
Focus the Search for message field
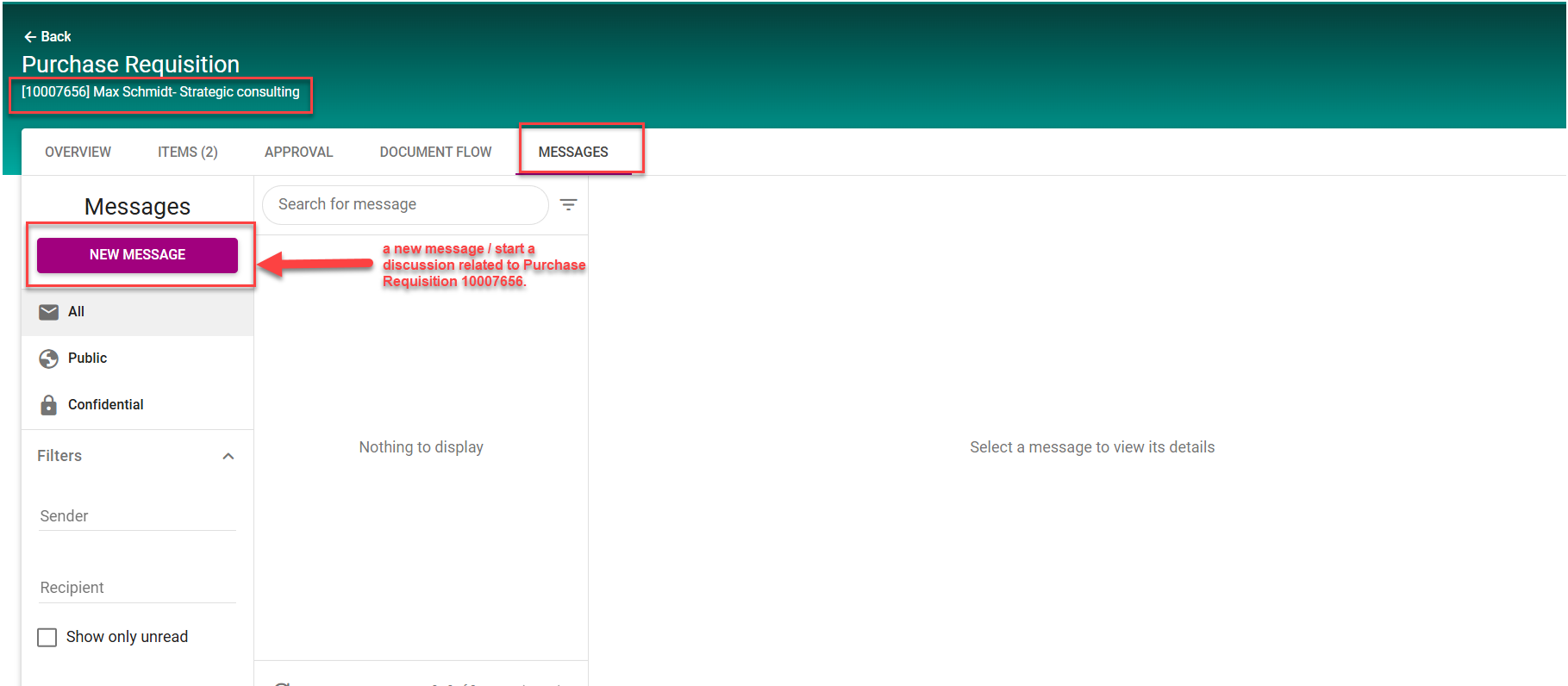click(x=405, y=204)
